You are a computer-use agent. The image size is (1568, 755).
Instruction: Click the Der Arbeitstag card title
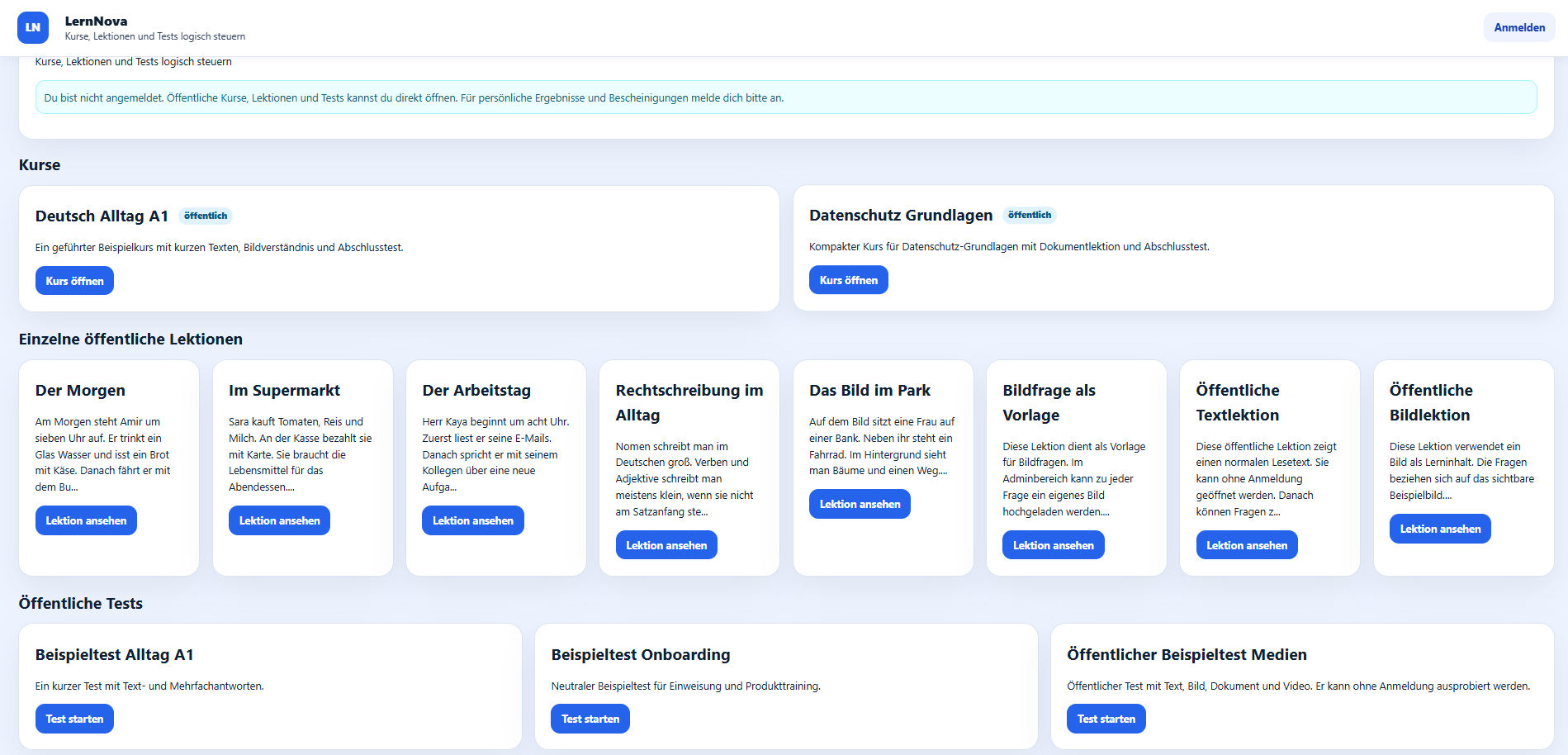pyautogui.click(x=476, y=390)
